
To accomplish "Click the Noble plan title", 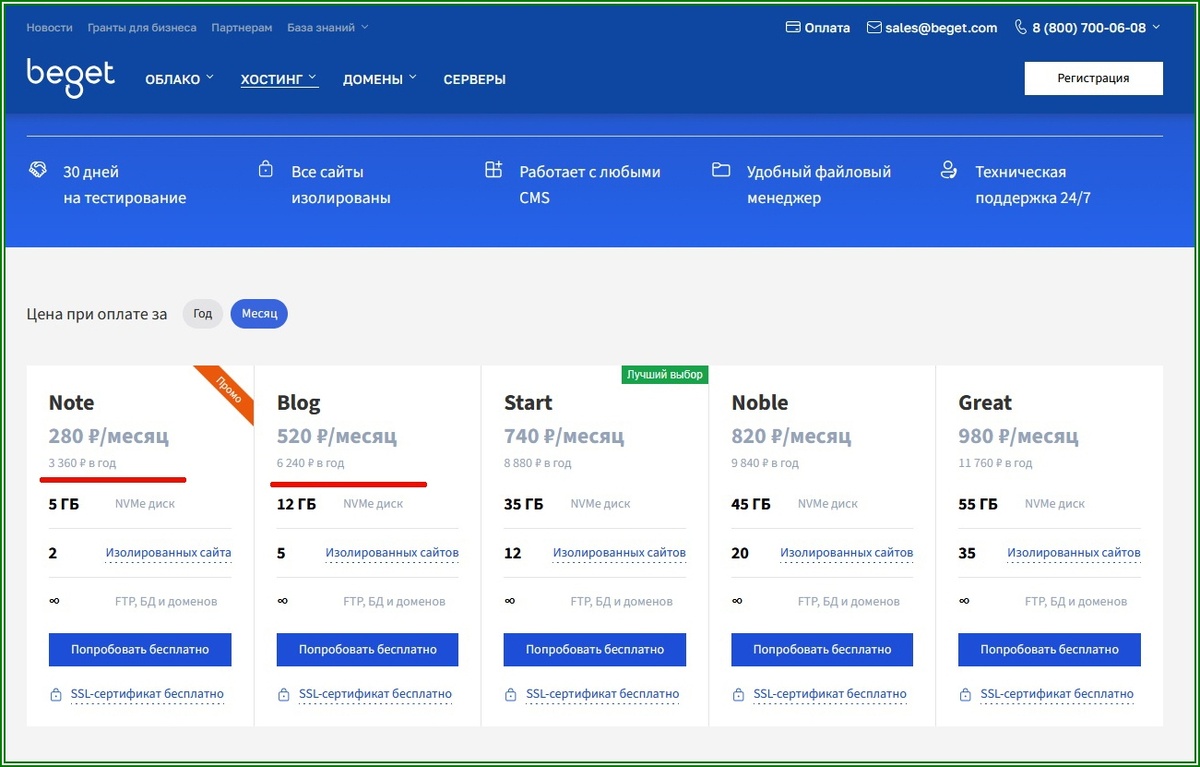I will click(760, 403).
